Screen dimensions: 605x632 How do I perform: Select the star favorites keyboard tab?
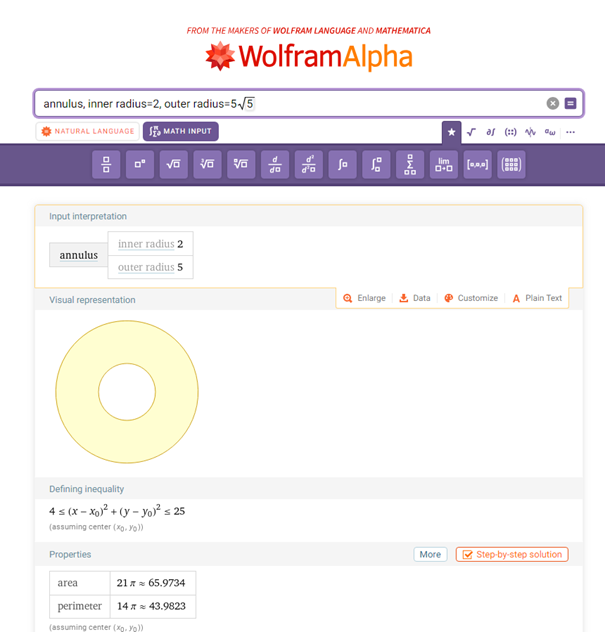point(451,132)
